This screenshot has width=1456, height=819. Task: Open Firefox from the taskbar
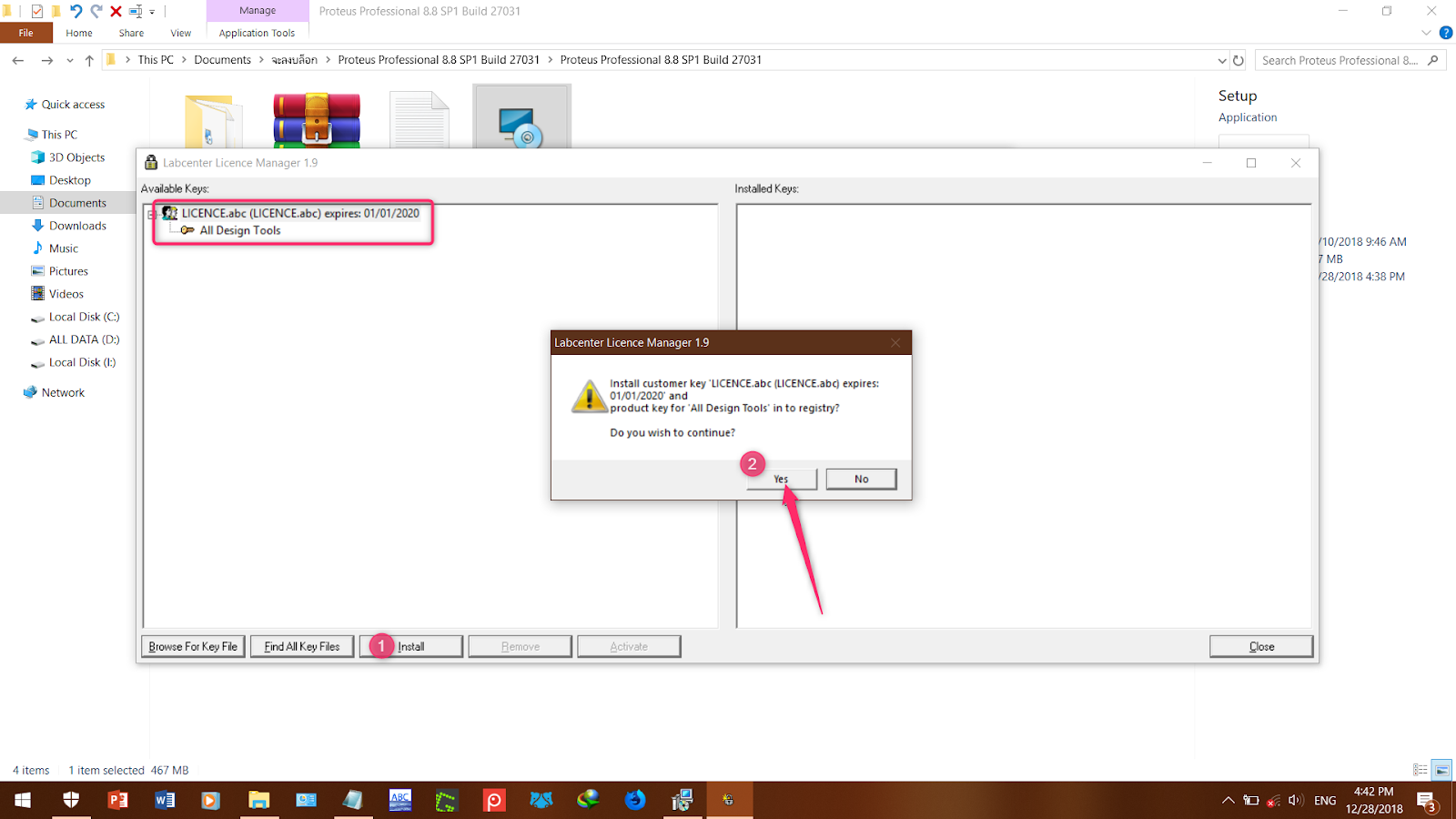(x=635, y=800)
